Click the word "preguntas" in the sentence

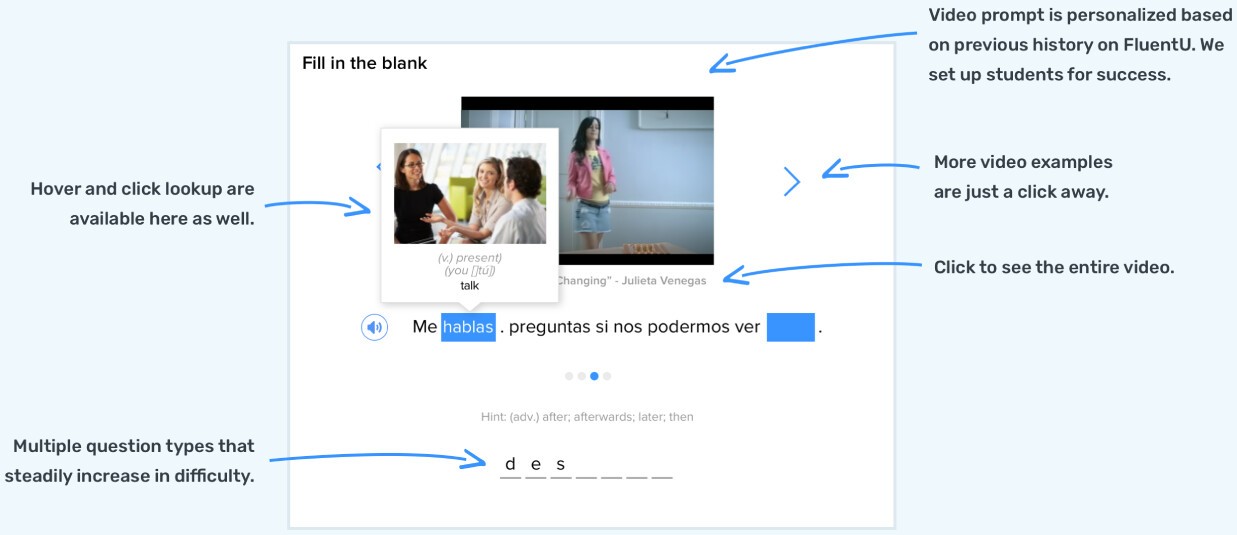[550, 327]
